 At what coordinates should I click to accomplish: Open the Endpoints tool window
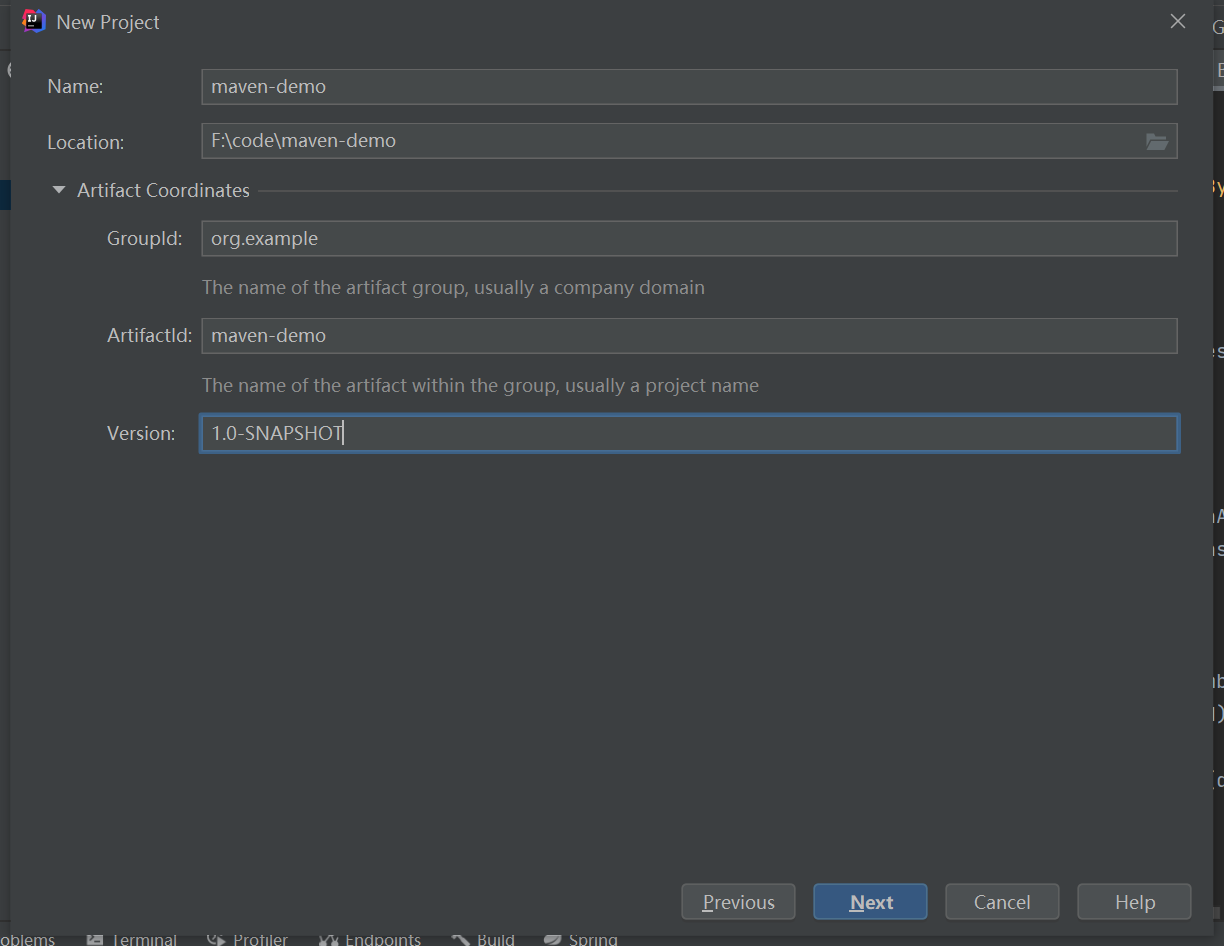370,938
